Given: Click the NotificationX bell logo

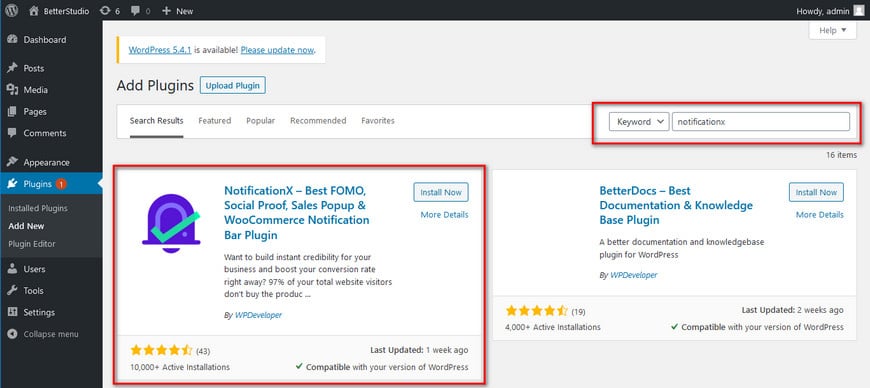Looking at the screenshot, I should coord(171,223).
